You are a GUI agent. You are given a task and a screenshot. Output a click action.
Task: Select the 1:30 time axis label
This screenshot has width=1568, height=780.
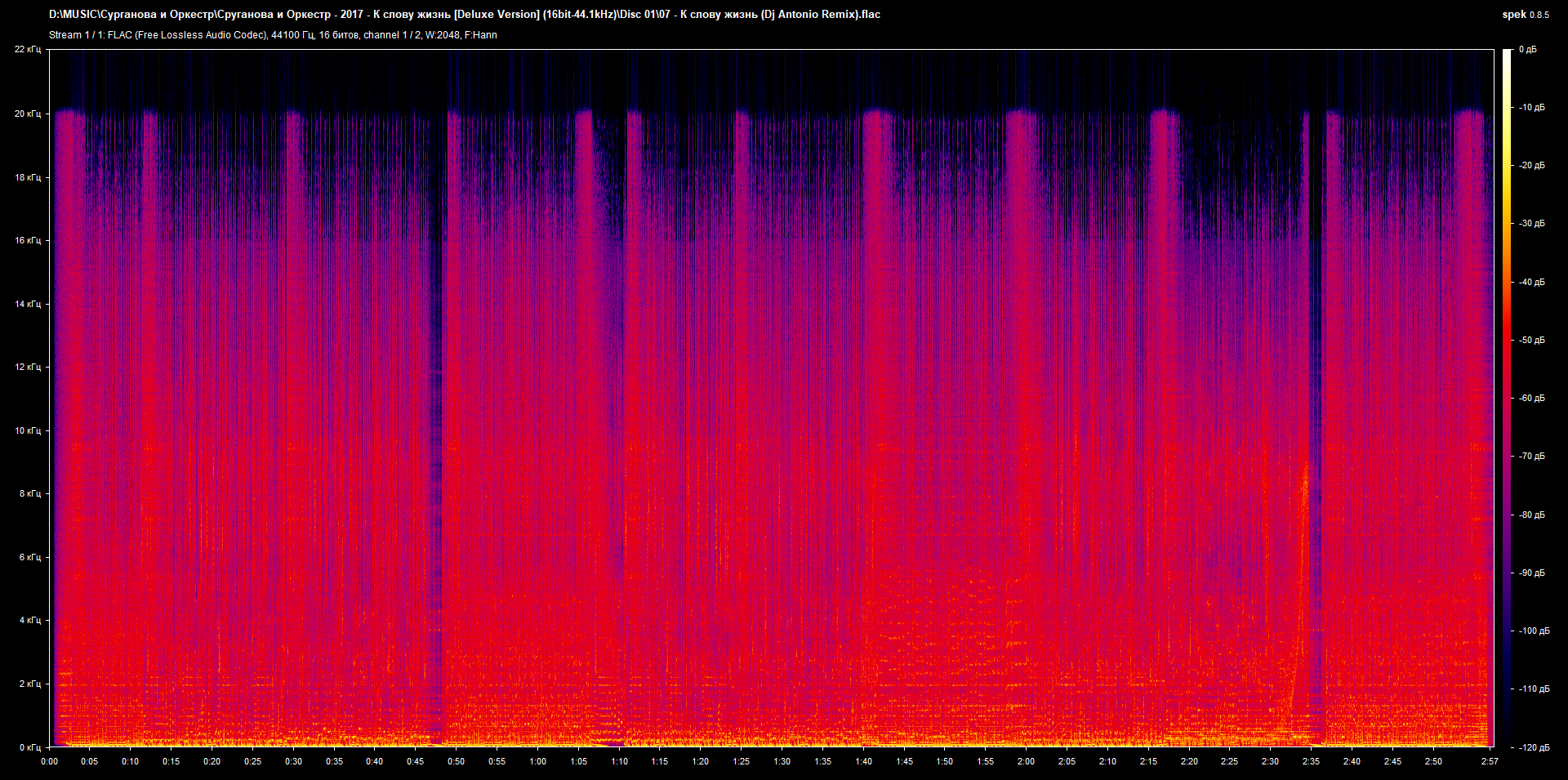point(782,761)
